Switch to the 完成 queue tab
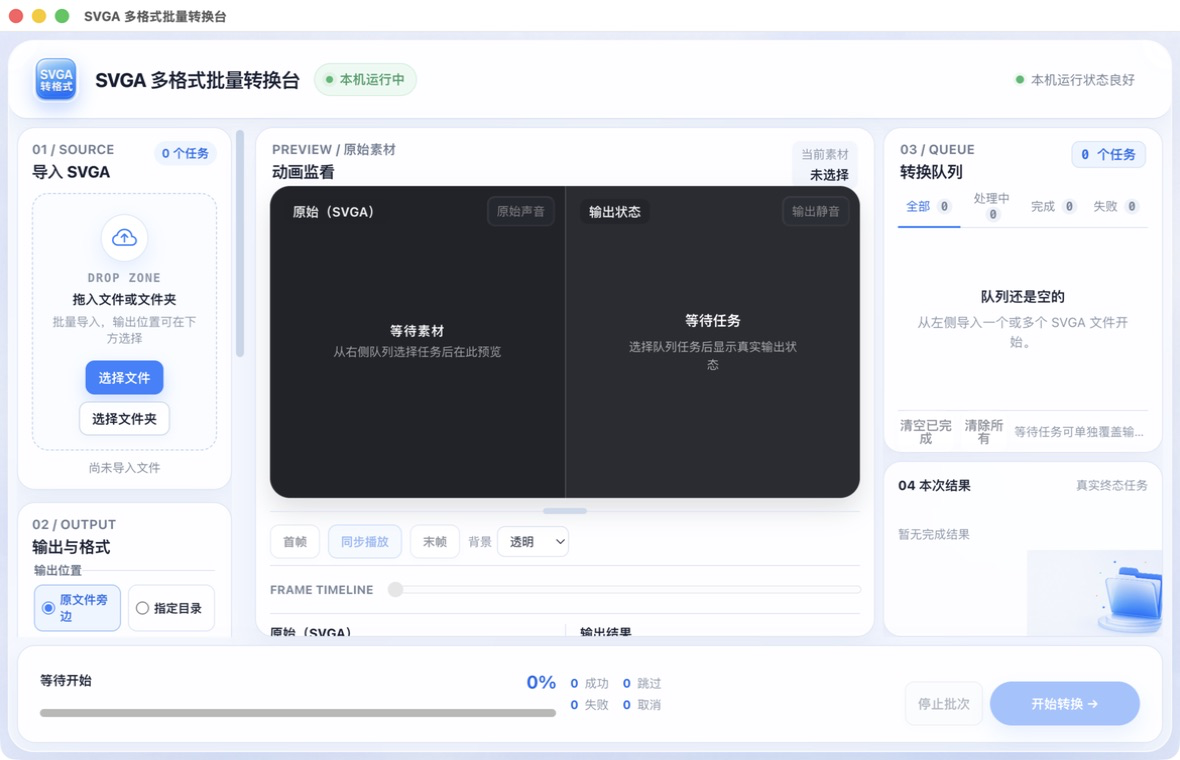This screenshot has height=760, width=1180. click(1053, 206)
